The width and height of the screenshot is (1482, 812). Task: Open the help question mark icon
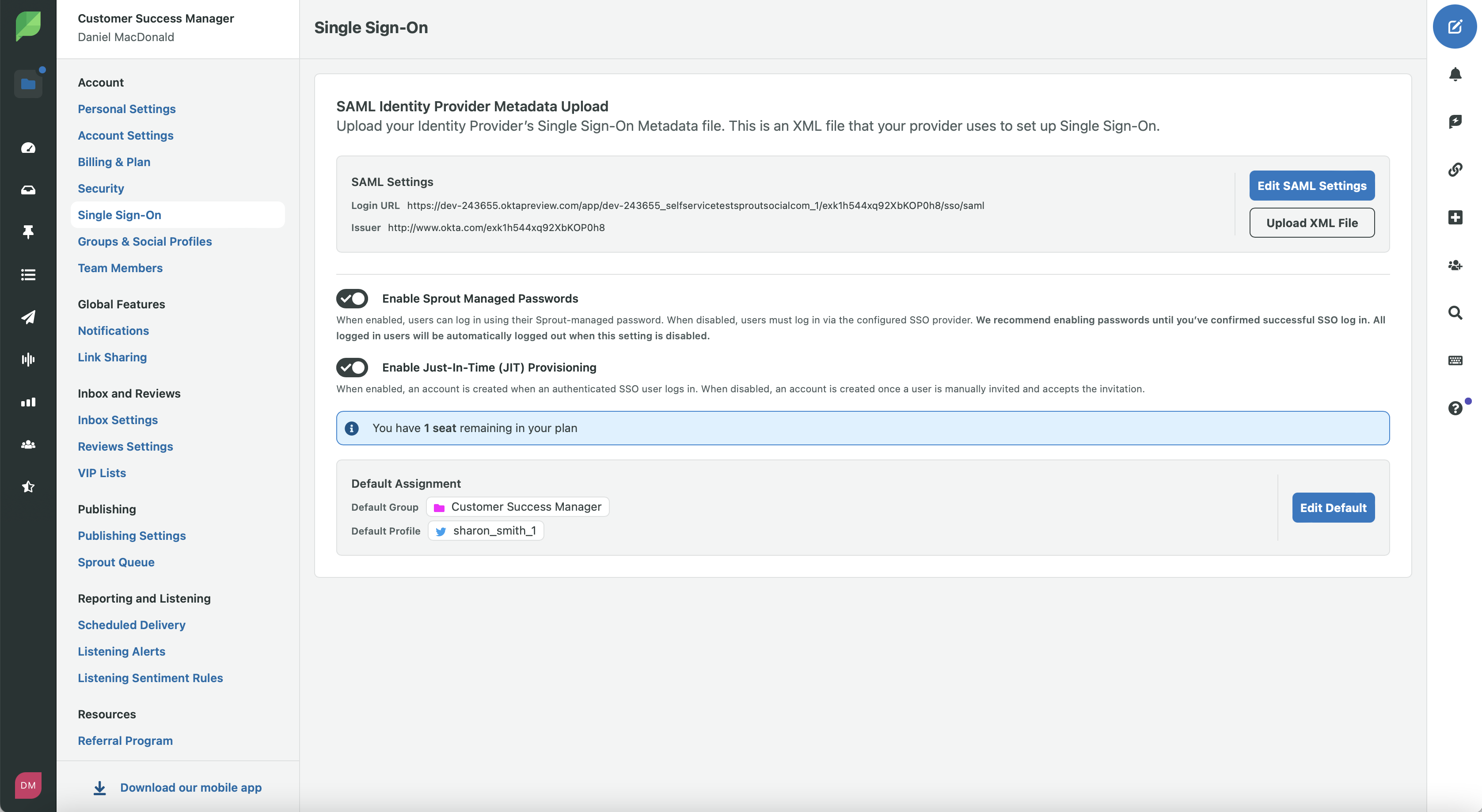pos(1455,408)
